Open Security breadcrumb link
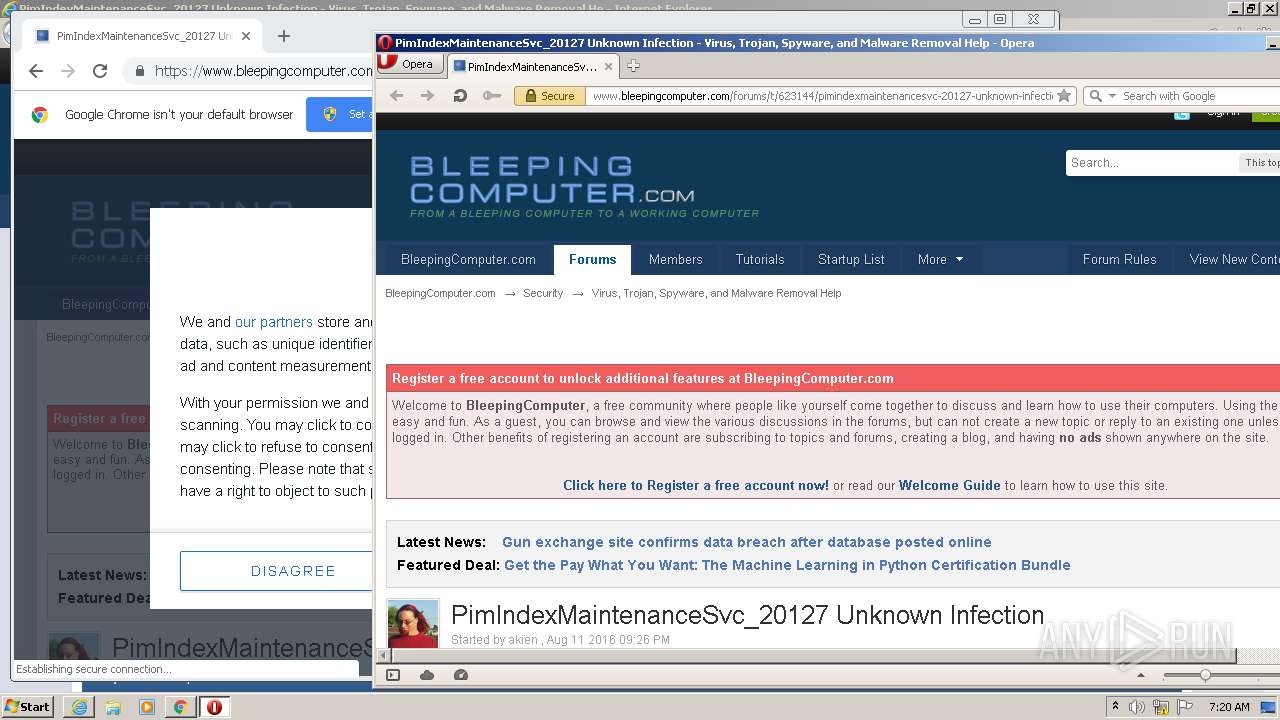The image size is (1280, 720). pyautogui.click(x=543, y=293)
